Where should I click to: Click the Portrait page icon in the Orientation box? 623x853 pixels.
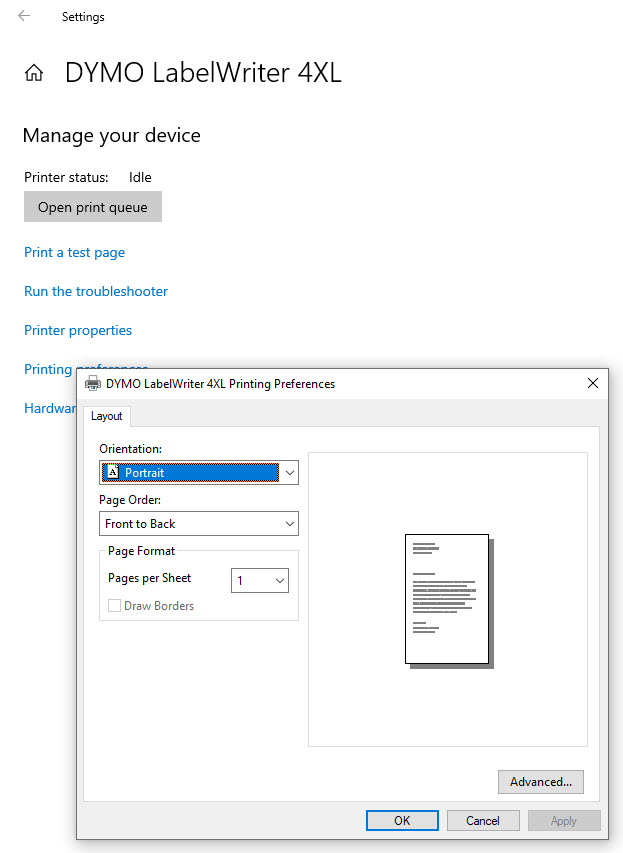click(113, 472)
